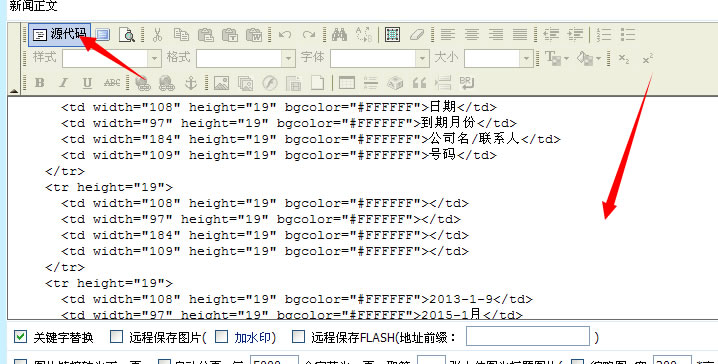Screen dimensions: 718x364
Task: Click the code line containing 2013-1-9
Action: click(297, 299)
